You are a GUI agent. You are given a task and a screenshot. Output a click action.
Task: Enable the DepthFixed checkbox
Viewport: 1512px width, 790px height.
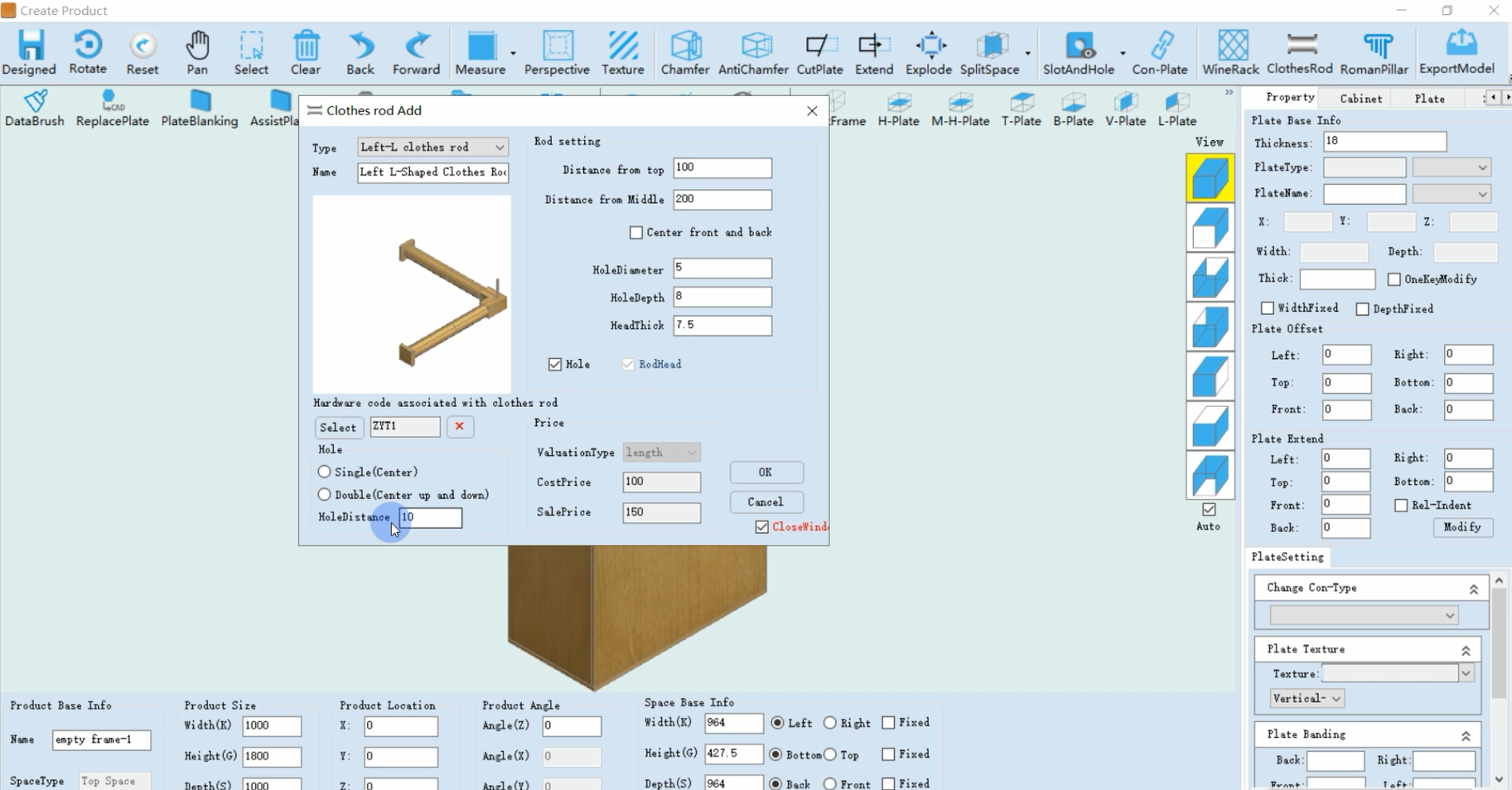[1363, 309]
